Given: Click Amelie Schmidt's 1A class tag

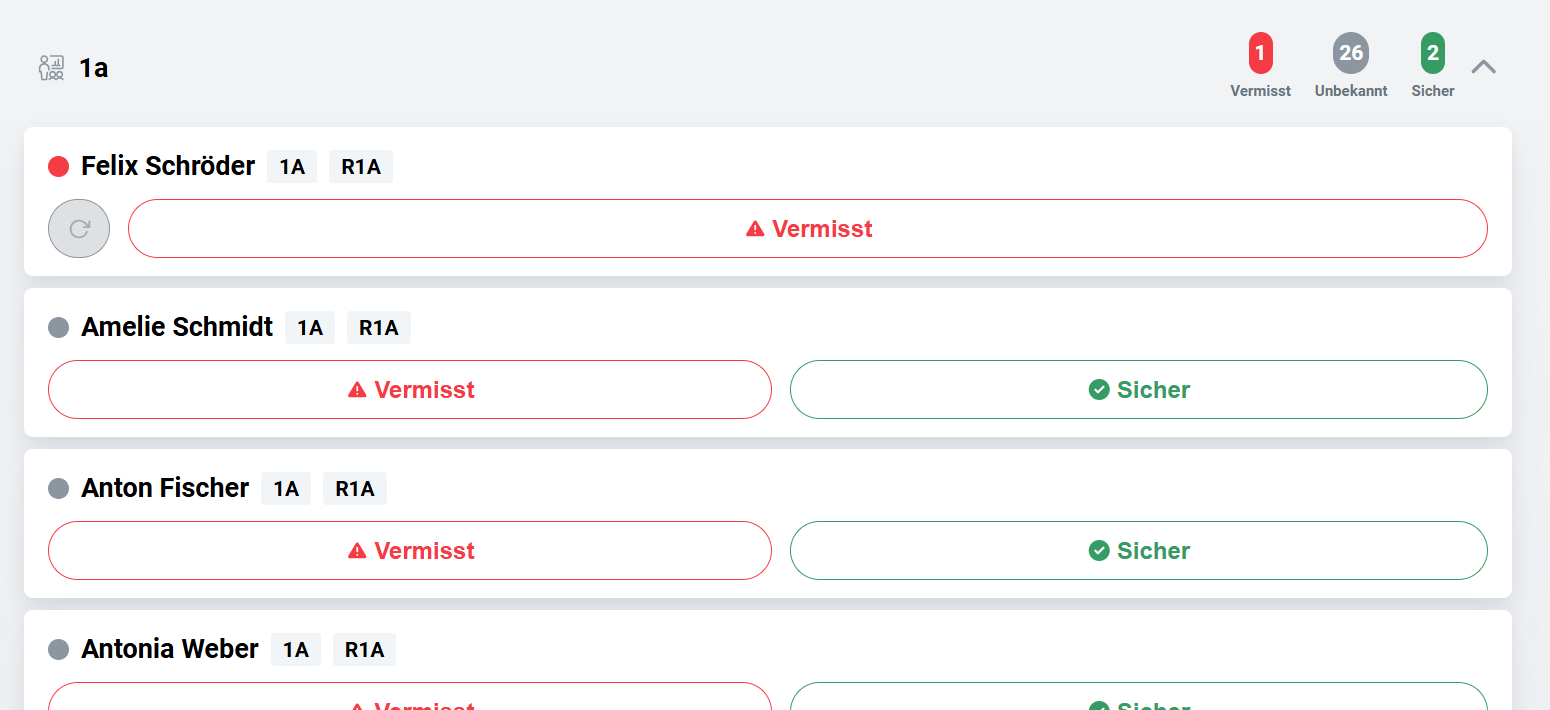Looking at the screenshot, I should click(310, 328).
